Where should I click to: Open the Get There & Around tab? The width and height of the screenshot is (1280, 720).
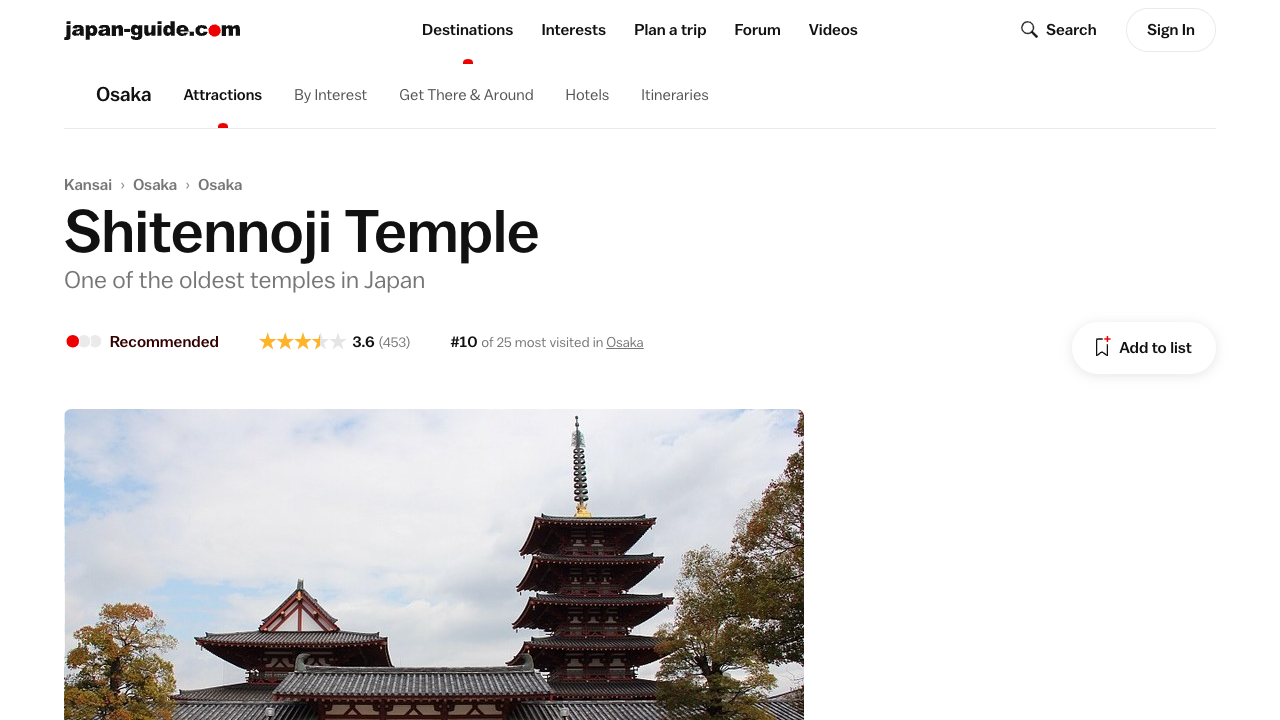[x=466, y=95]
